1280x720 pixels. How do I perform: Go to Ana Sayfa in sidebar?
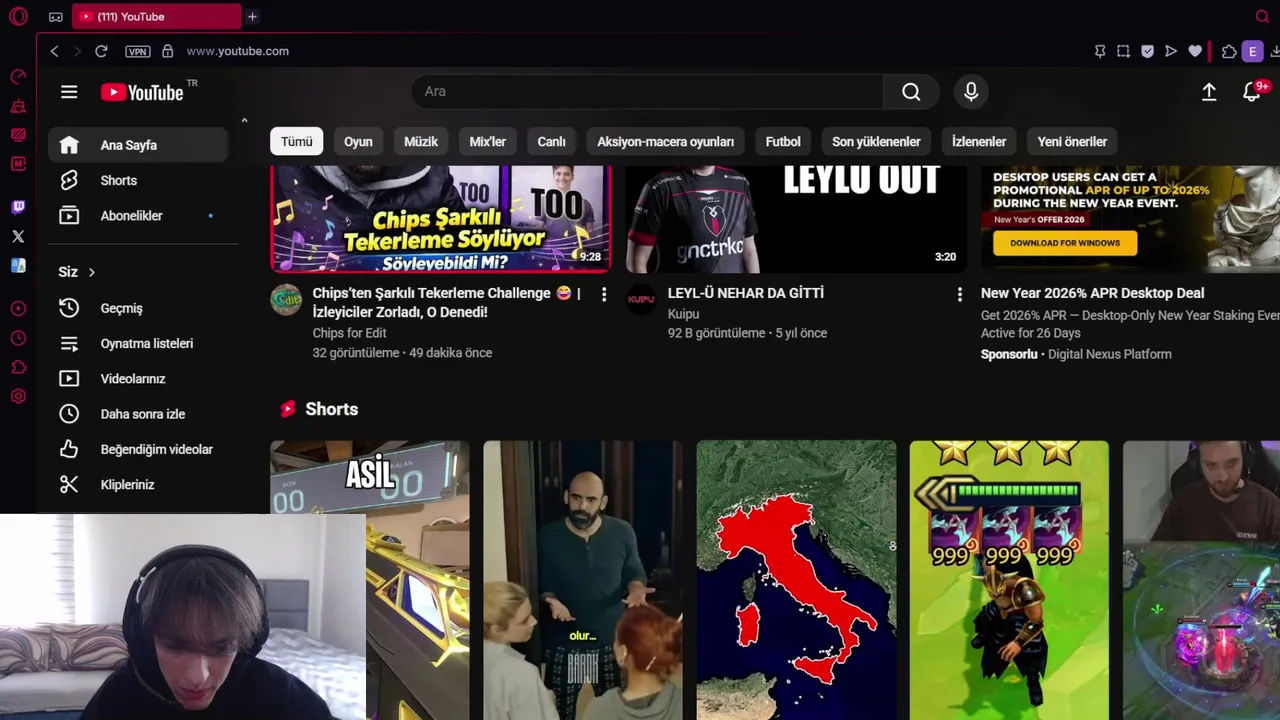click(138, 145)
